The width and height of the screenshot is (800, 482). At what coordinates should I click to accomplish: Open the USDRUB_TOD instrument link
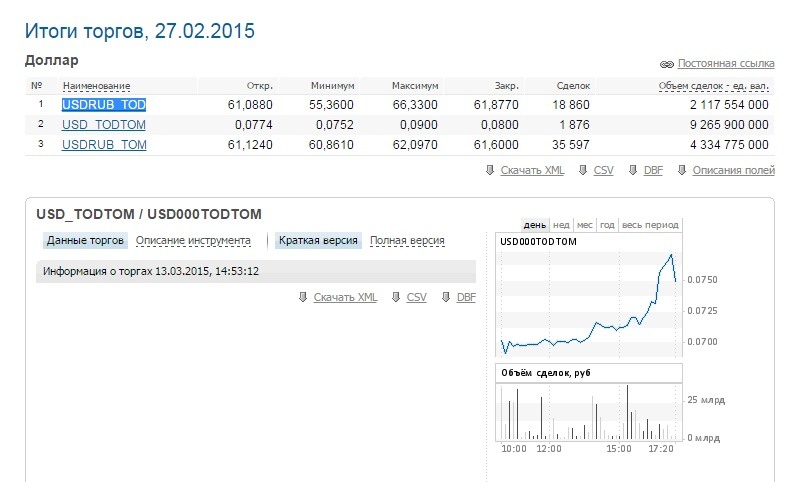104,104
